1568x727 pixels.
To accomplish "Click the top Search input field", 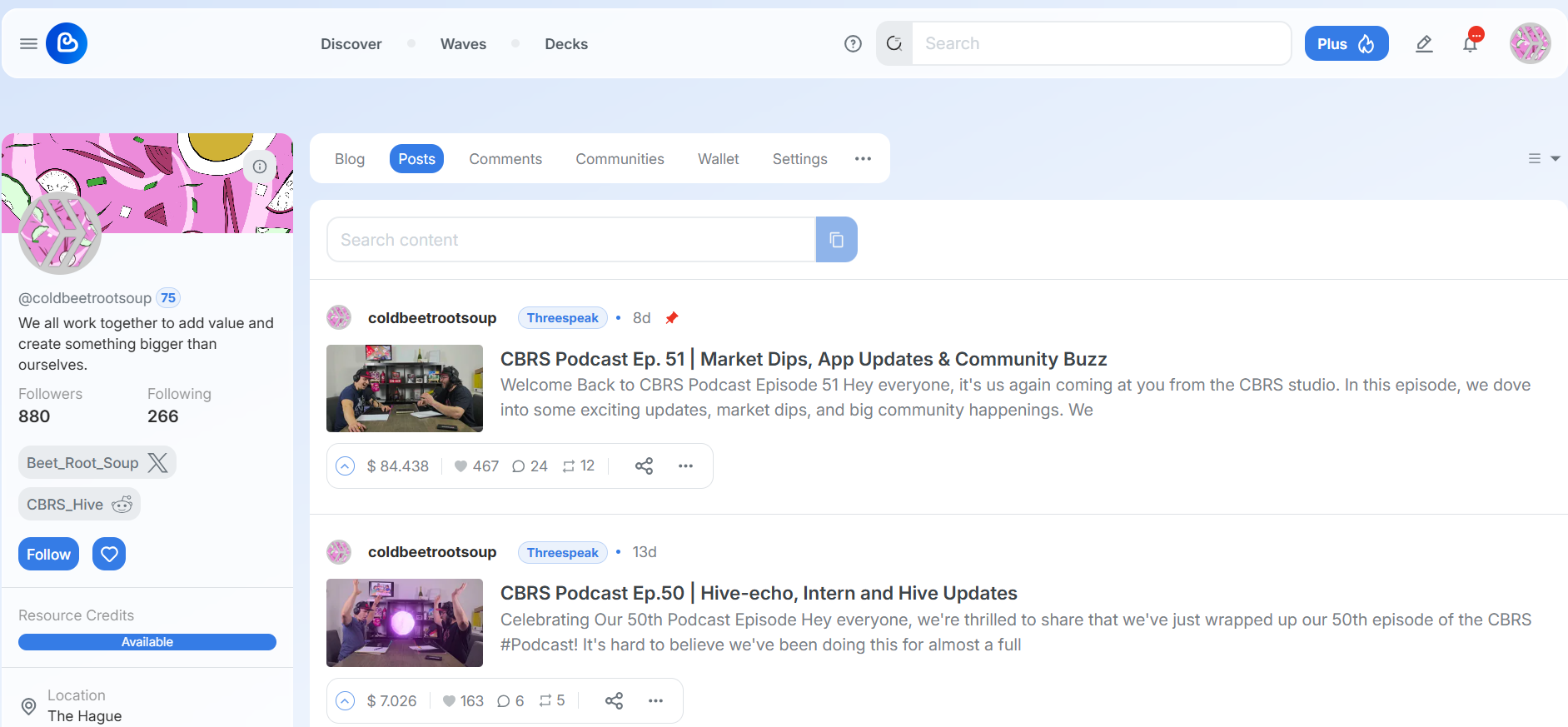I will (x=1102, y=43).
